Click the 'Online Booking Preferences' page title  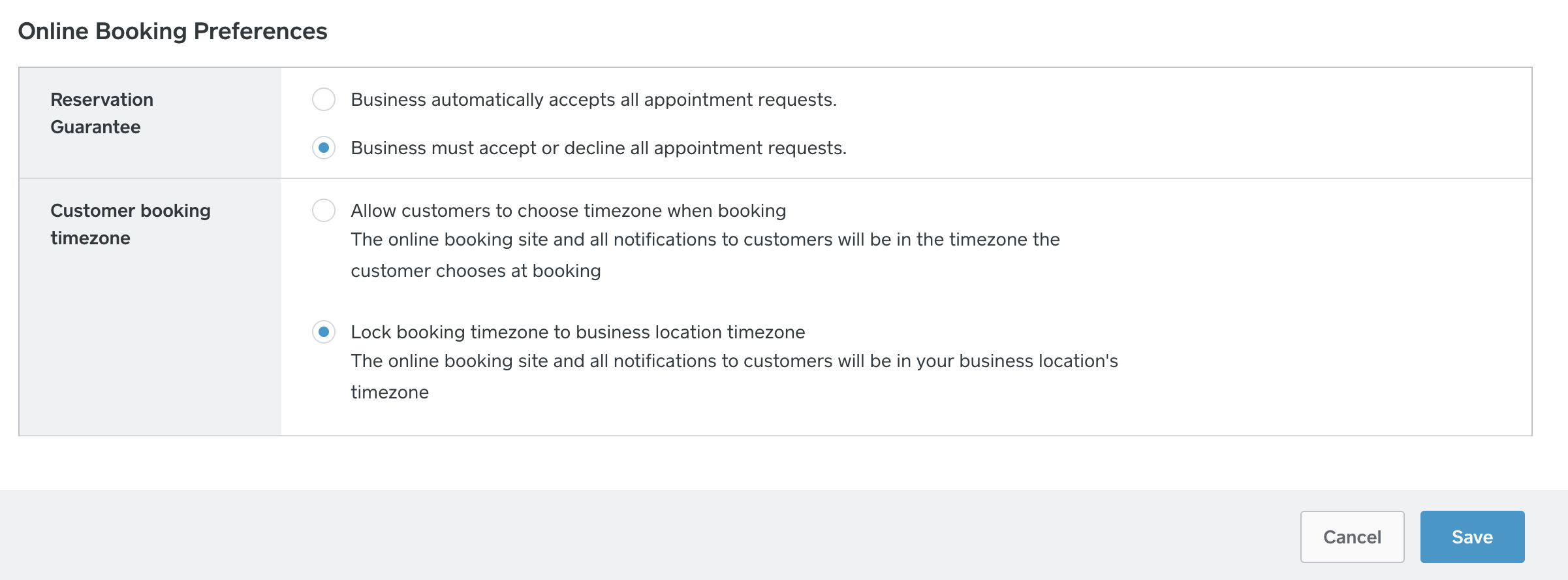click(172, 31)
